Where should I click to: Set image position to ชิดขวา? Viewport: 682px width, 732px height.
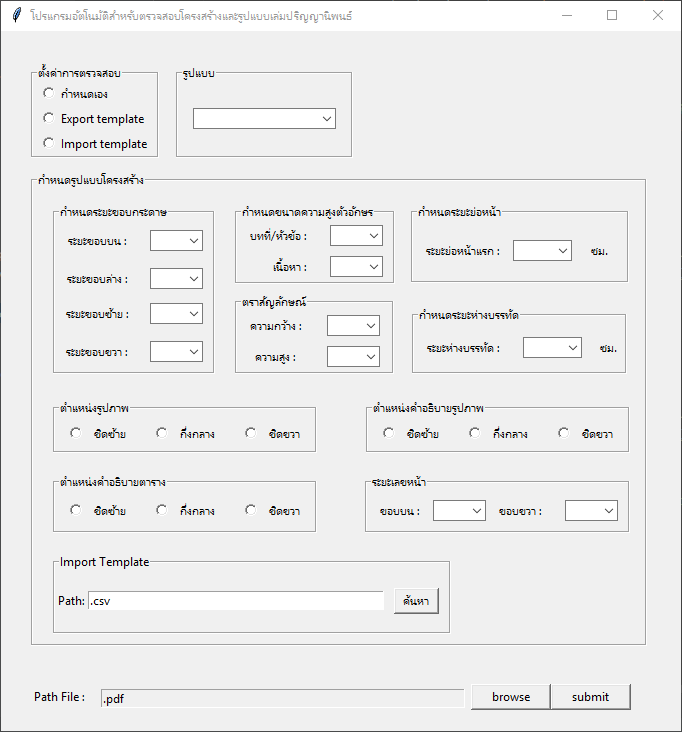[x=251, y=433]
